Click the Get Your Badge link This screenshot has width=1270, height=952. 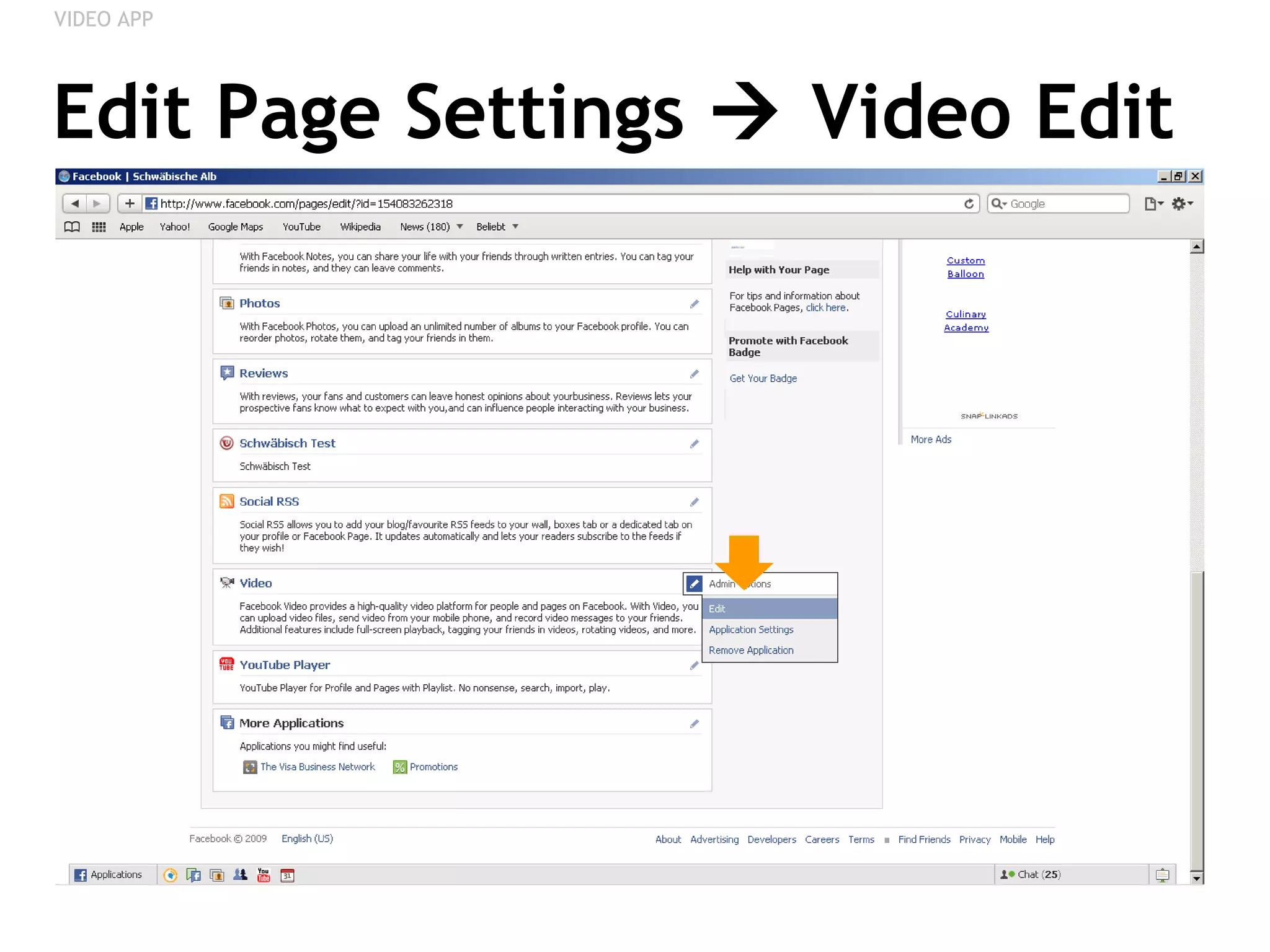(763, 379)
